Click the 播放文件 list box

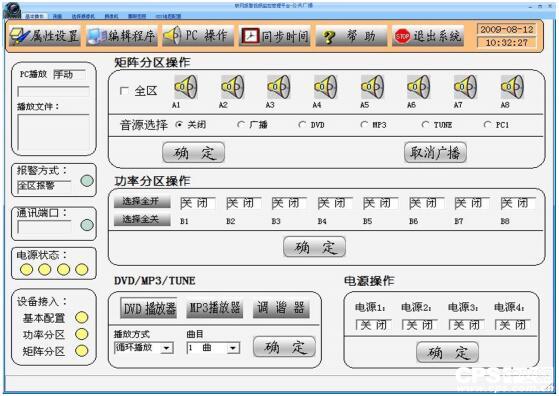click(x=53, y=132)
